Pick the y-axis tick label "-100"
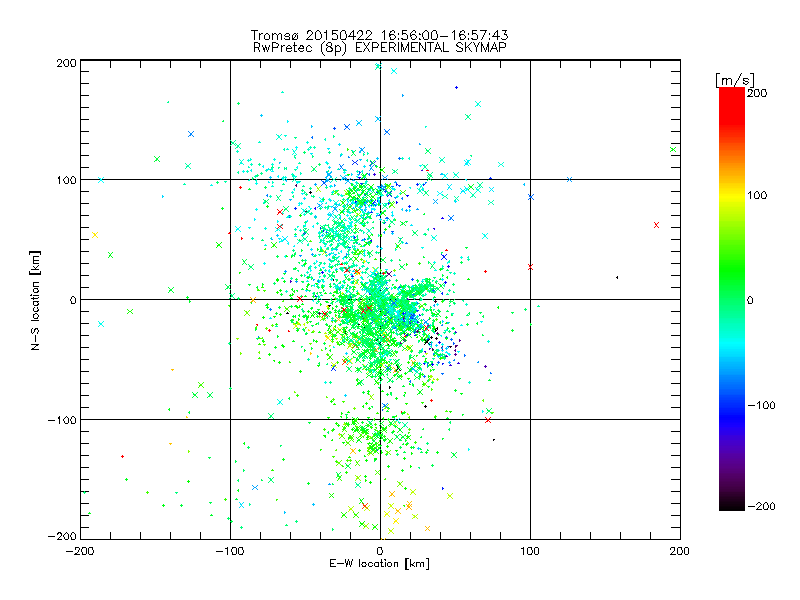The height and width of the screenshot is (600, 800). coord(62,420)
